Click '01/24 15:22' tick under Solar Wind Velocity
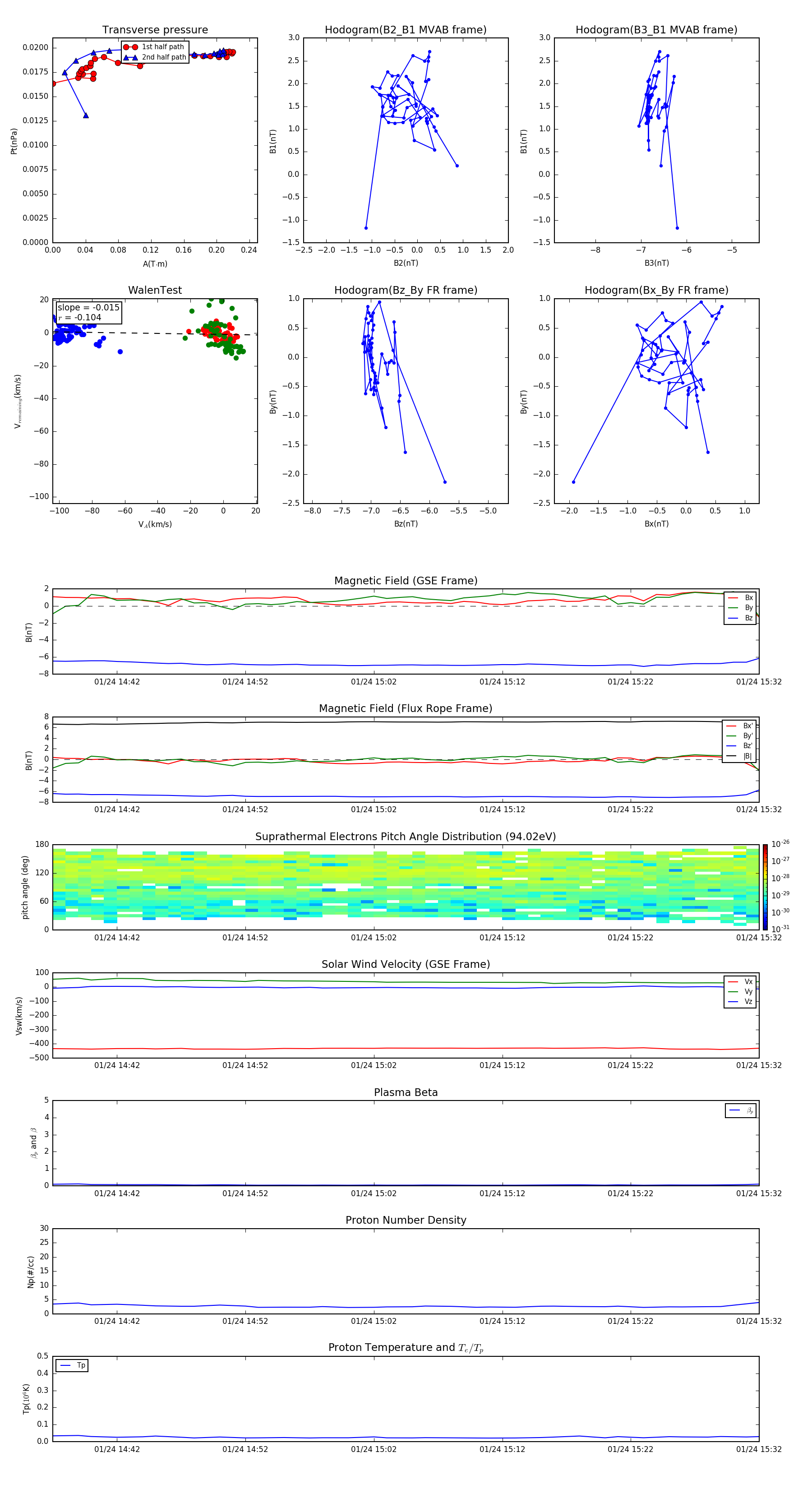This screenshot has height=1489, width=812. click(631, 1065)
